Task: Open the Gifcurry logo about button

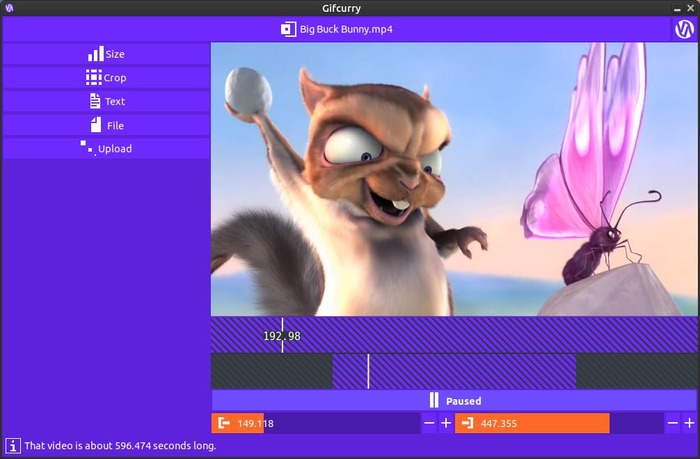Action: [x=684, y=29]
